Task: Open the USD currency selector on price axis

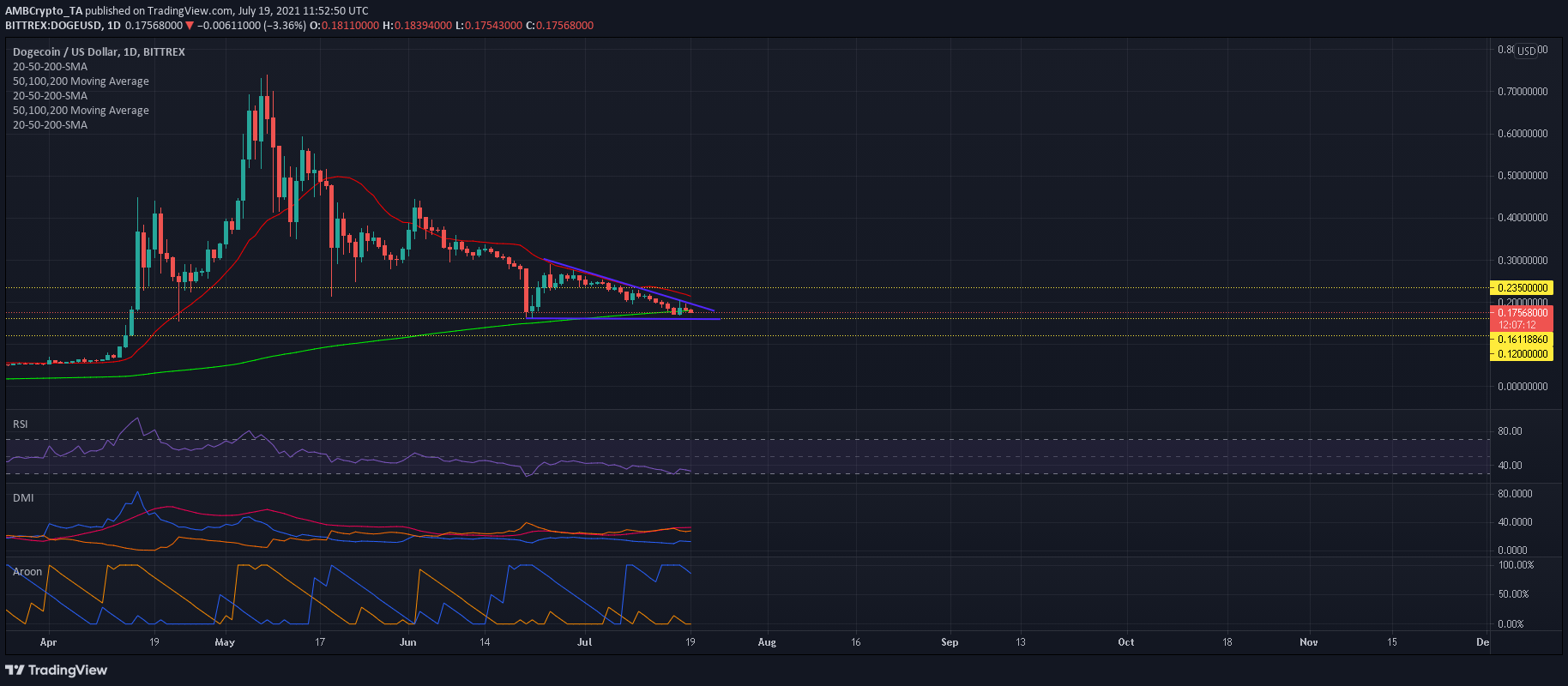Action: [1527, 51]
